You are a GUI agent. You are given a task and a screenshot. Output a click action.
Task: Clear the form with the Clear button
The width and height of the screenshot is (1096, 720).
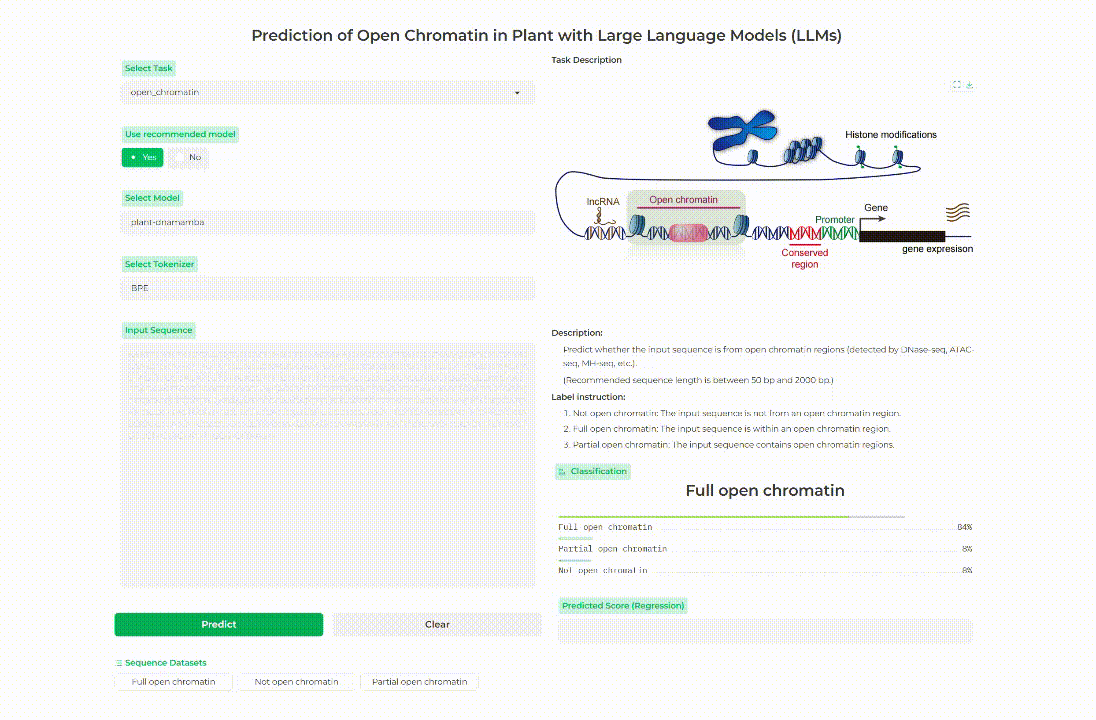pyautogui.click(x=437, y=624)
